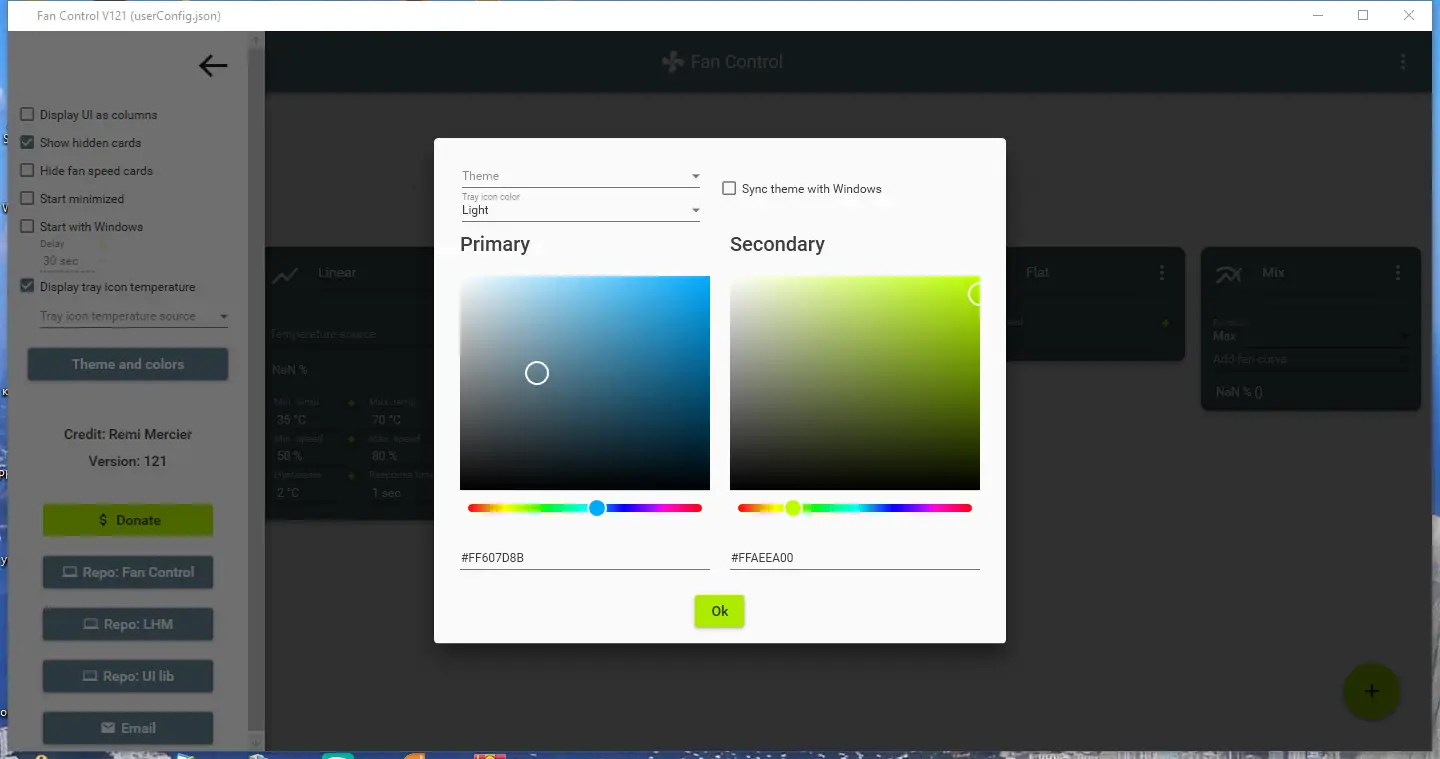Viewport: 1440px width, 759px height.
Task: Click the Primary hex field #FF607D8B
Action: (585, 558)
